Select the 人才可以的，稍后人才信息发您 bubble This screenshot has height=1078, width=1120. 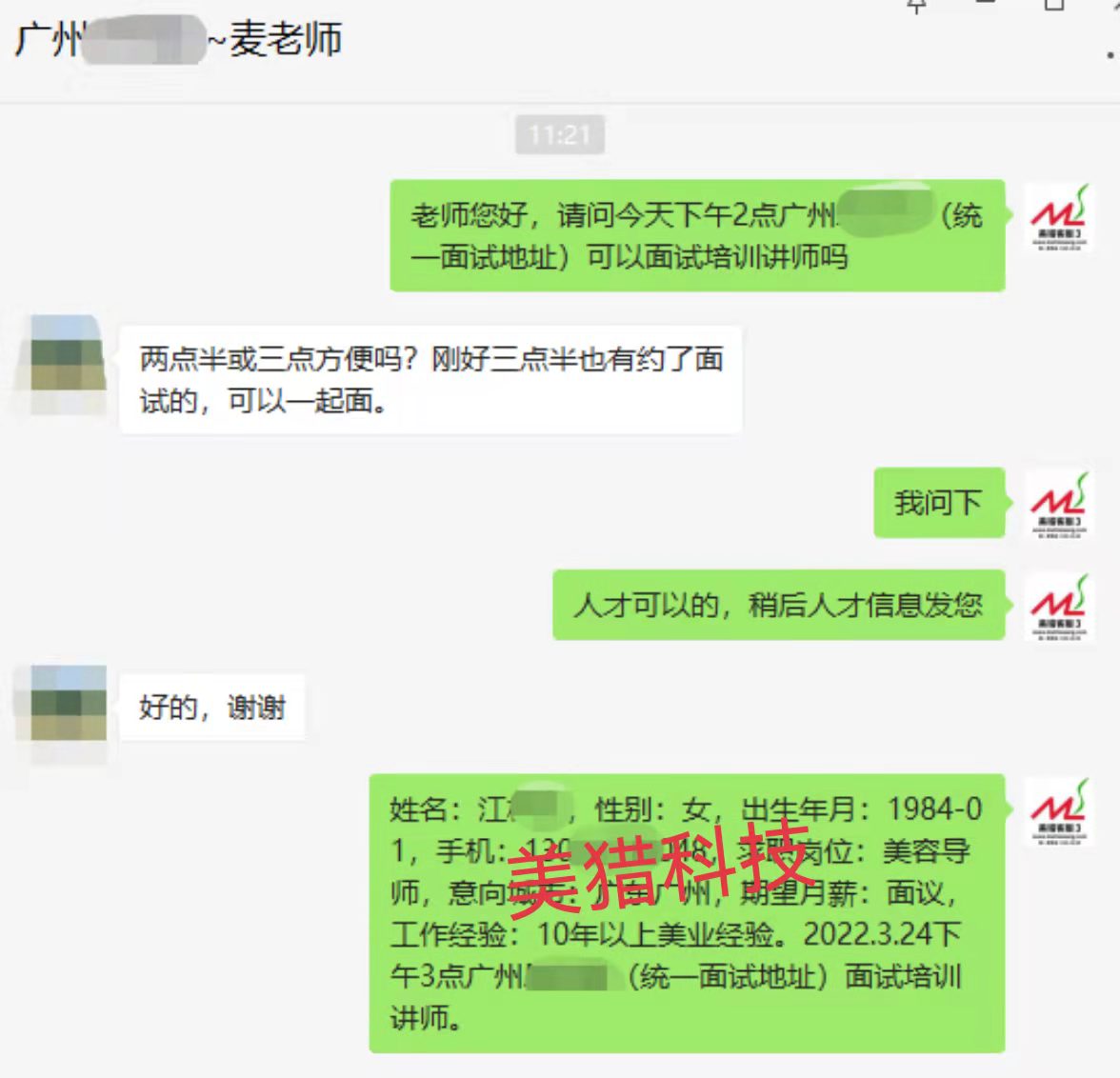pyautogui.click(x=779, y=605)
